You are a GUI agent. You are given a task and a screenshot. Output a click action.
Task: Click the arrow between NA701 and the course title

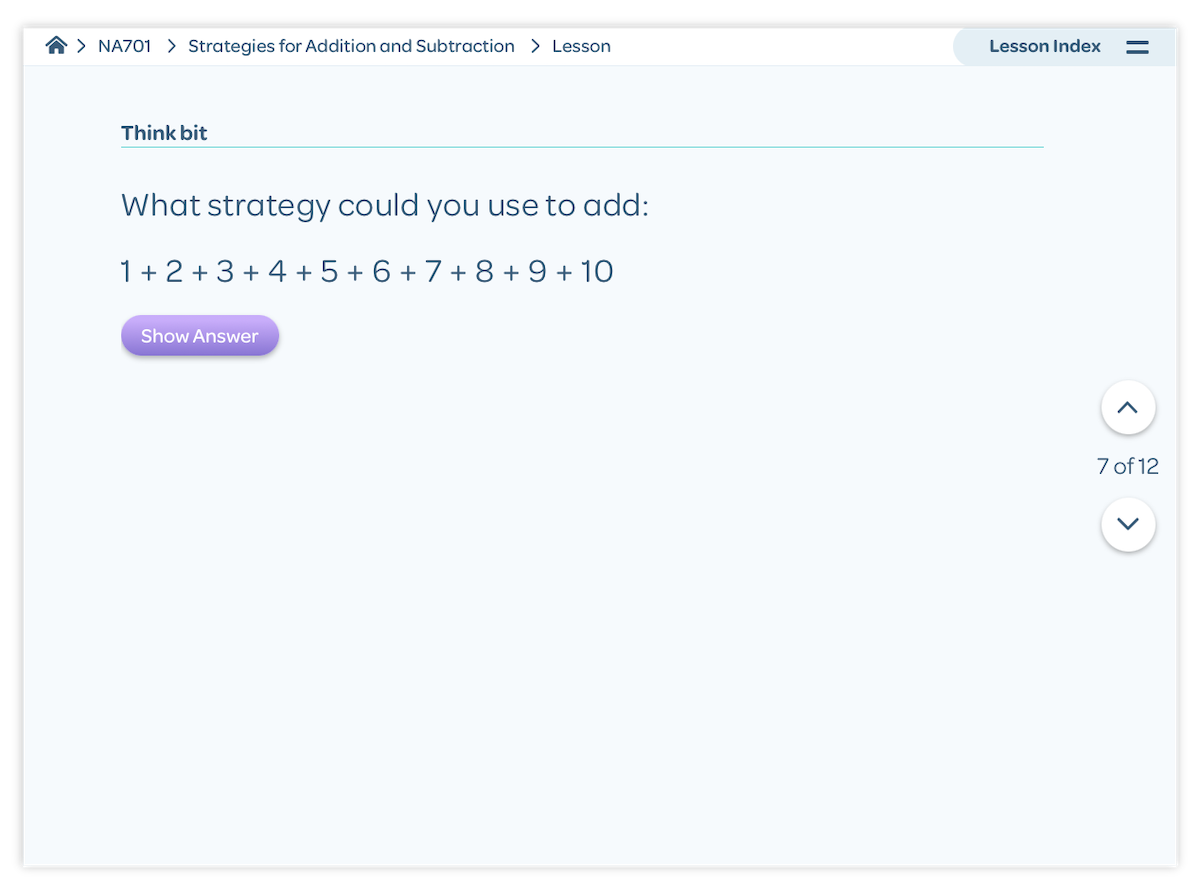(171, 45)
